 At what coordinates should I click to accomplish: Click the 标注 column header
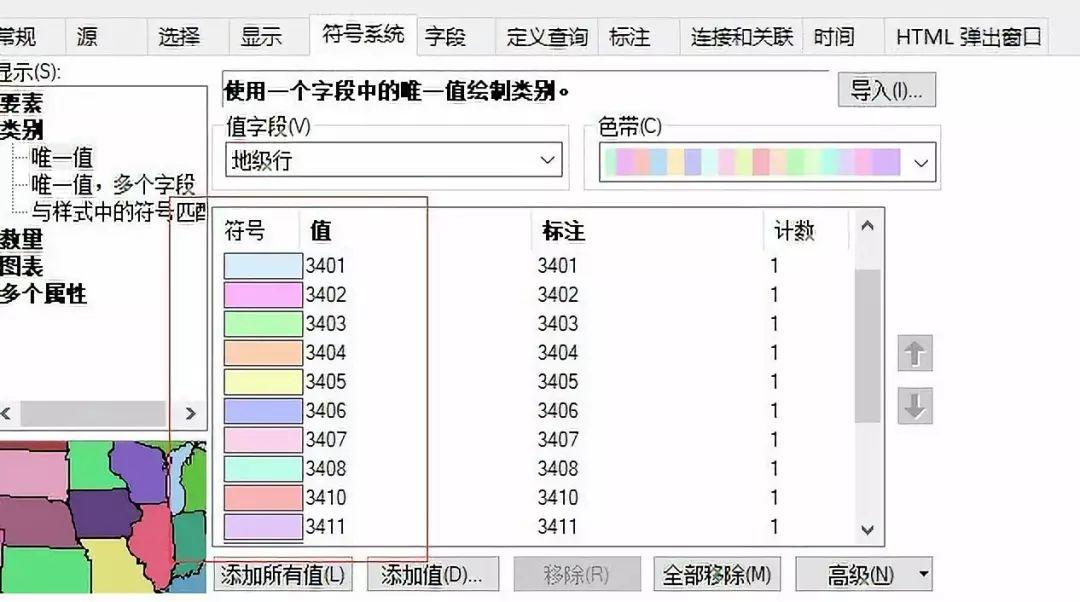[563, 230]
